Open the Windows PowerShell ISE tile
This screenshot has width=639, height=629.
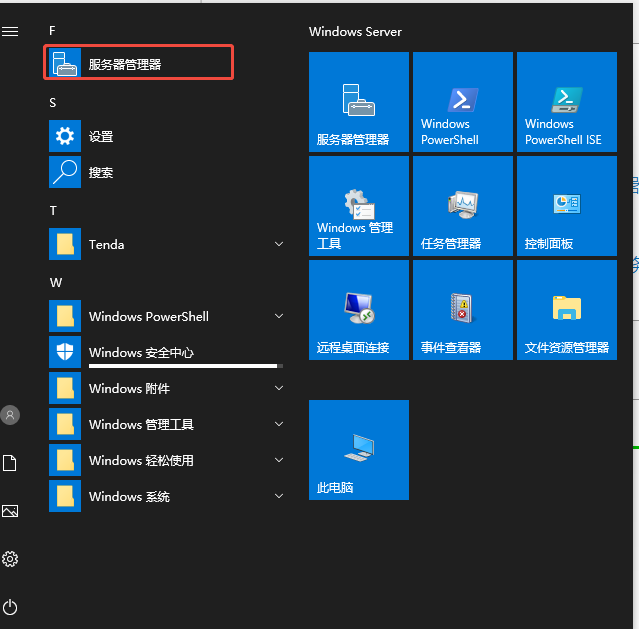click(566, 101)
